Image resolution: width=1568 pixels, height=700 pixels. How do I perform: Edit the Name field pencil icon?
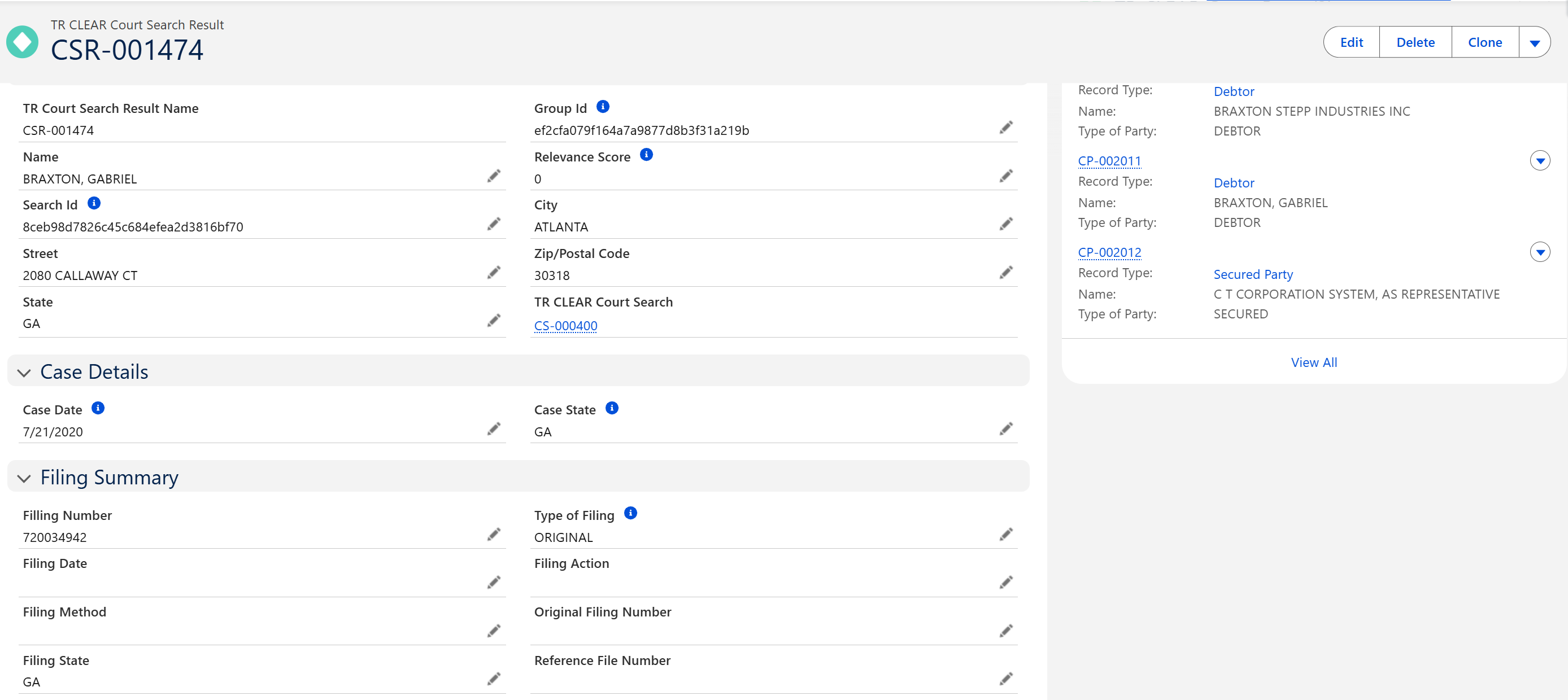pos(494,176)
